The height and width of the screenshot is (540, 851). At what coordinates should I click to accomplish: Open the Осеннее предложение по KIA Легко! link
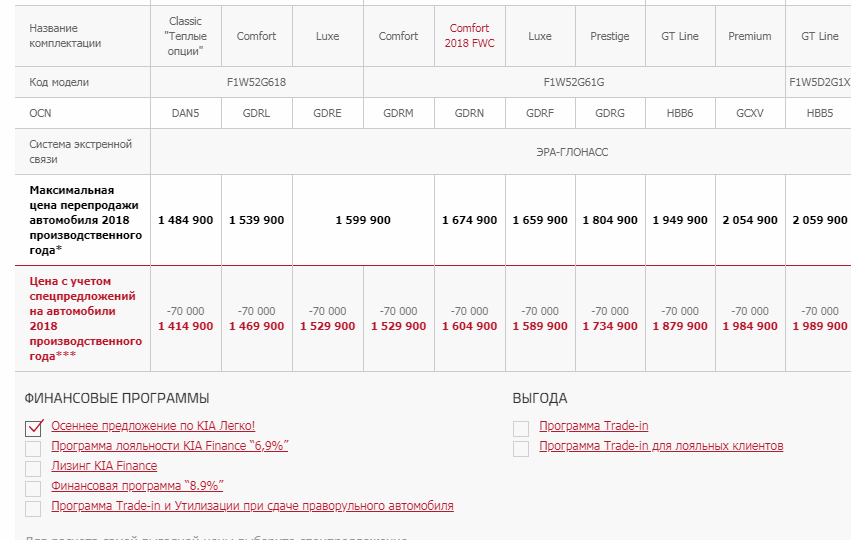[153, 426]
